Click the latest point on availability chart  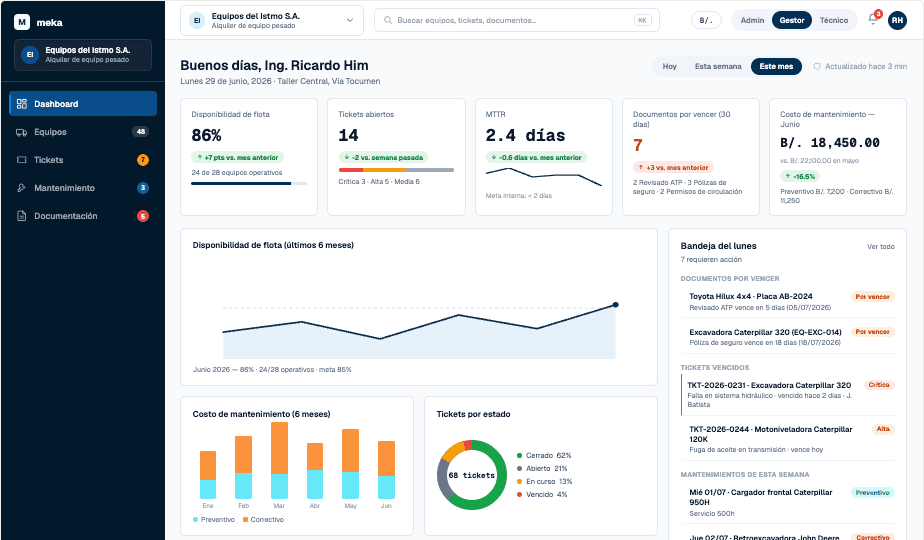615,305
